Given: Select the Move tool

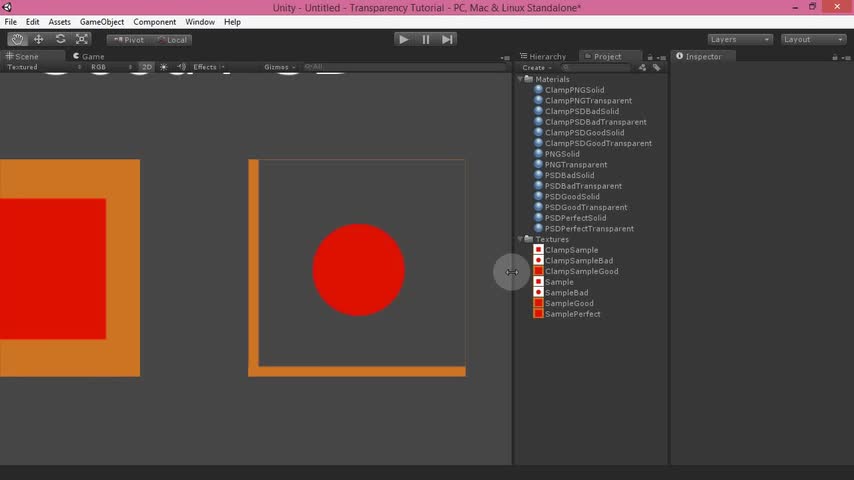Looking at the screenshot, I should [38, 39].
